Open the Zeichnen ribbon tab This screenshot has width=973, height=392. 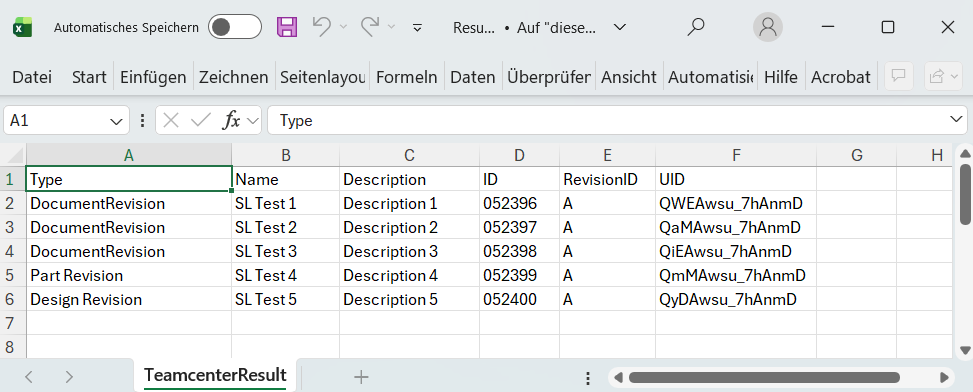[233, 77]
